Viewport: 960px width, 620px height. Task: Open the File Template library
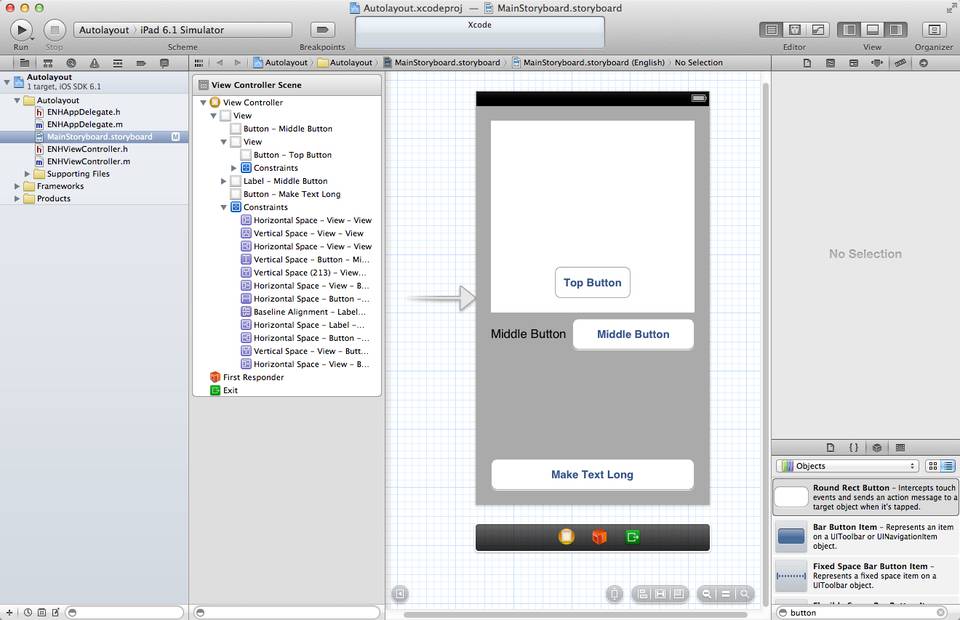pos(830,447)
